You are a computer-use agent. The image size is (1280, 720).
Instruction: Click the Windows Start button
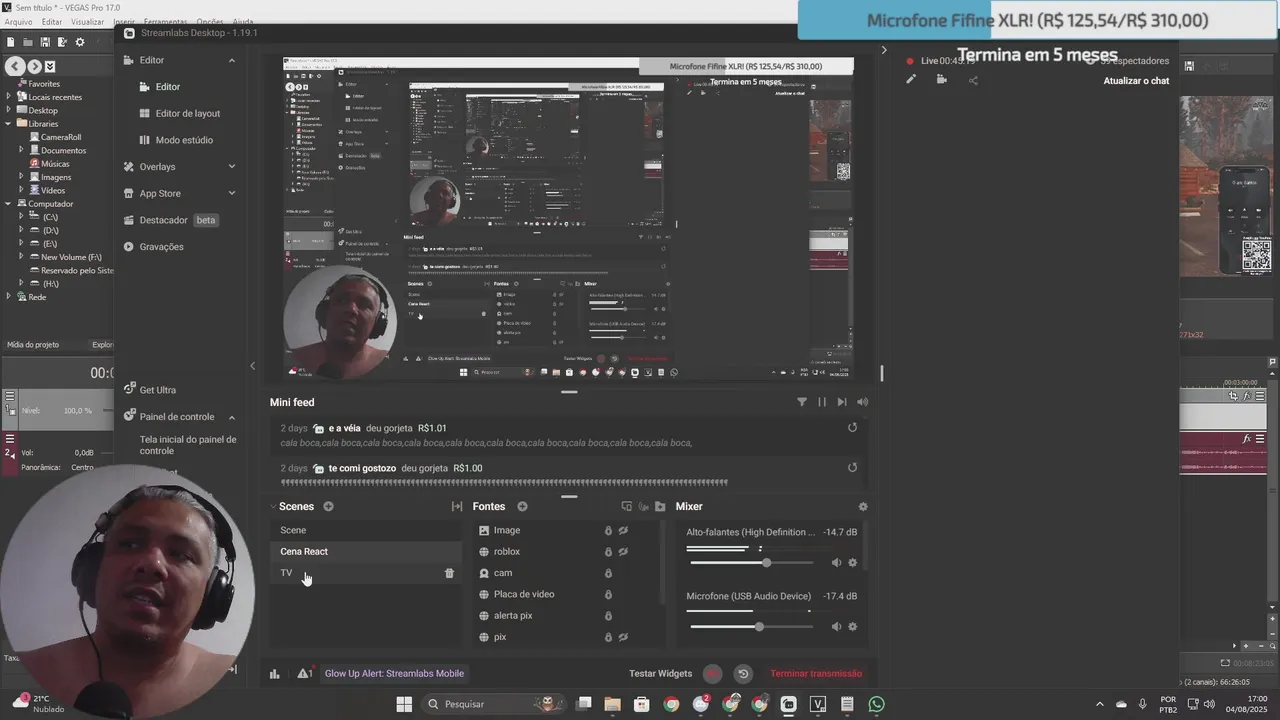point(404,704)
